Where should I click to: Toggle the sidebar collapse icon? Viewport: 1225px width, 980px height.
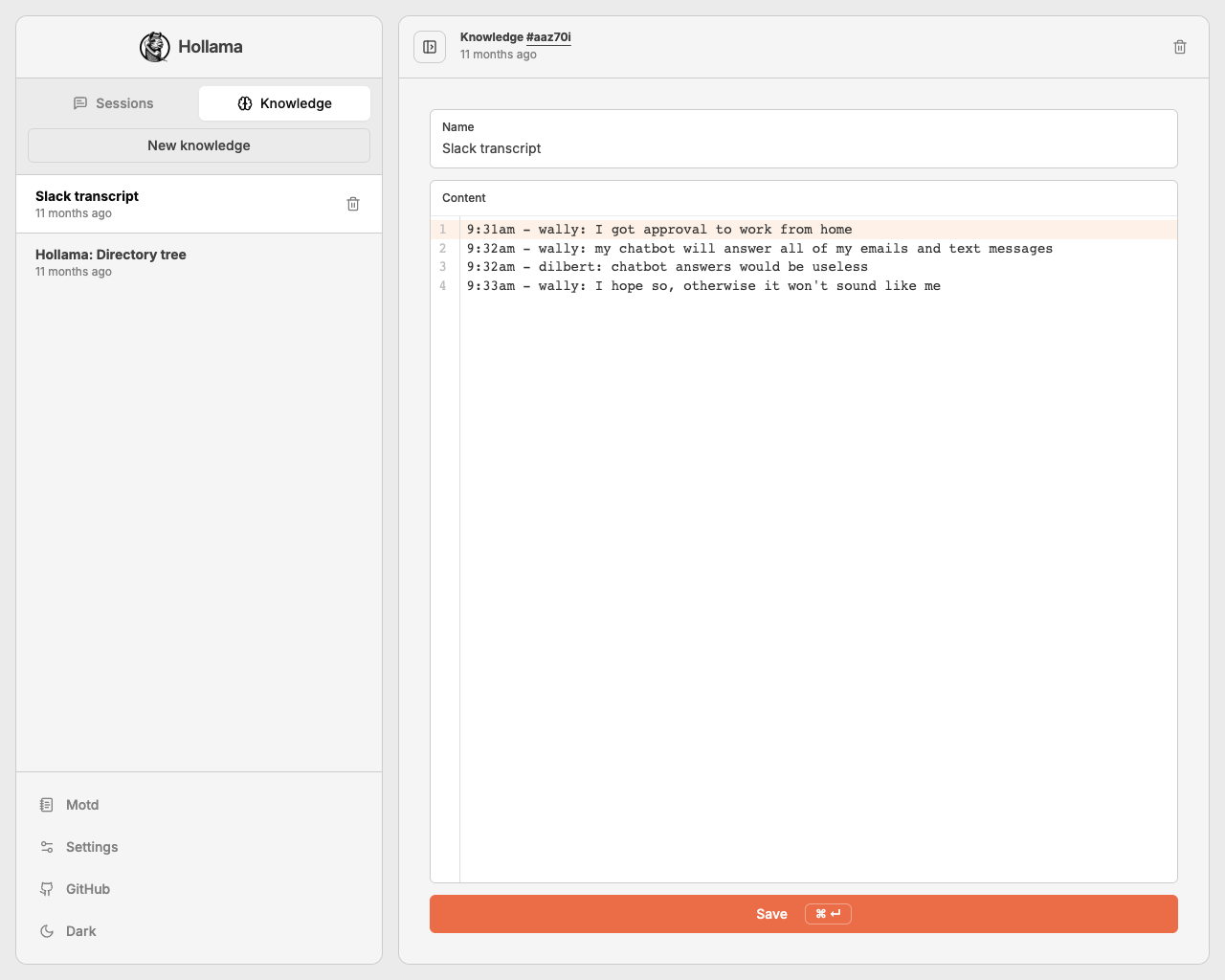coord(430,47)
